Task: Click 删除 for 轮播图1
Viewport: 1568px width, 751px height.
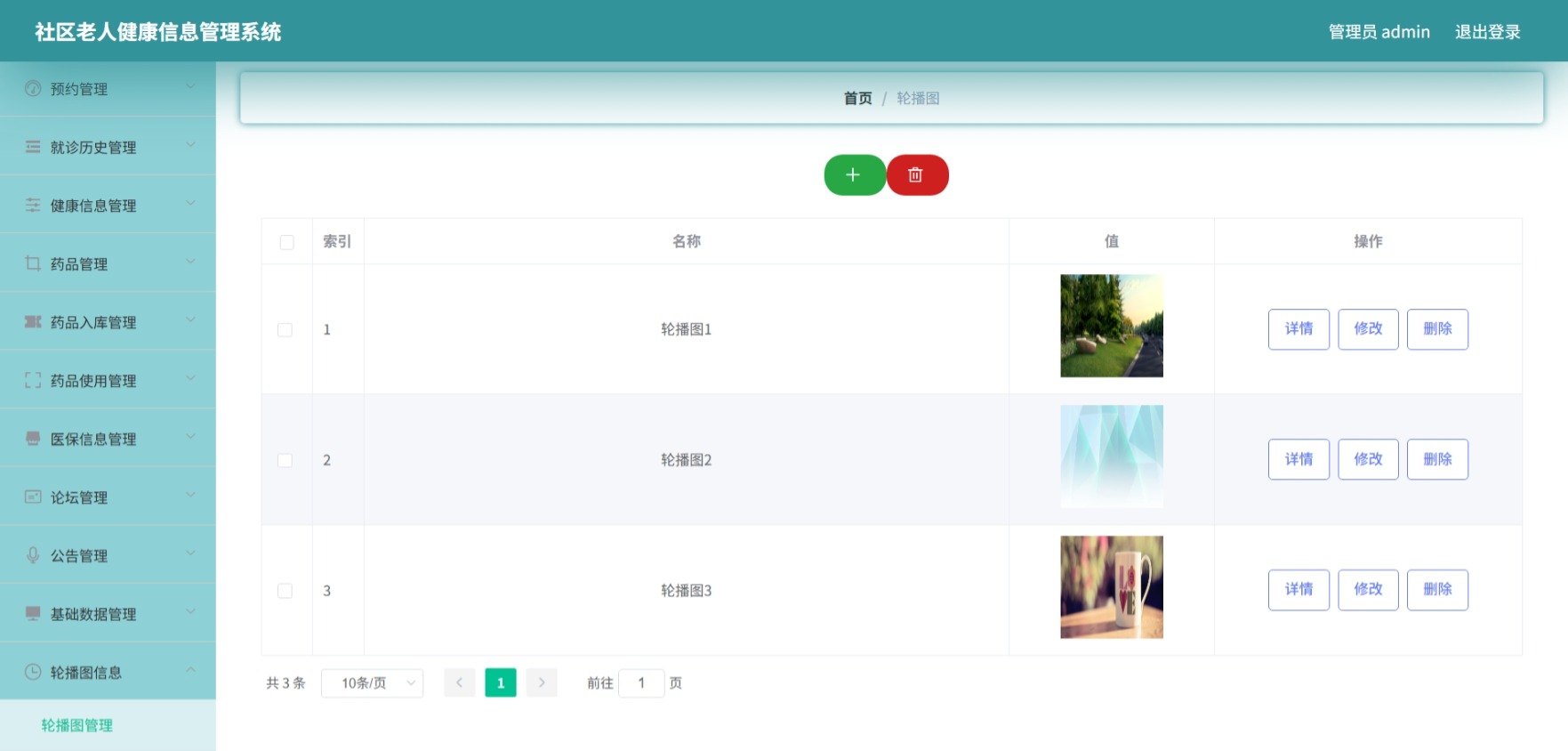Action: click(x=1437, y=329)
